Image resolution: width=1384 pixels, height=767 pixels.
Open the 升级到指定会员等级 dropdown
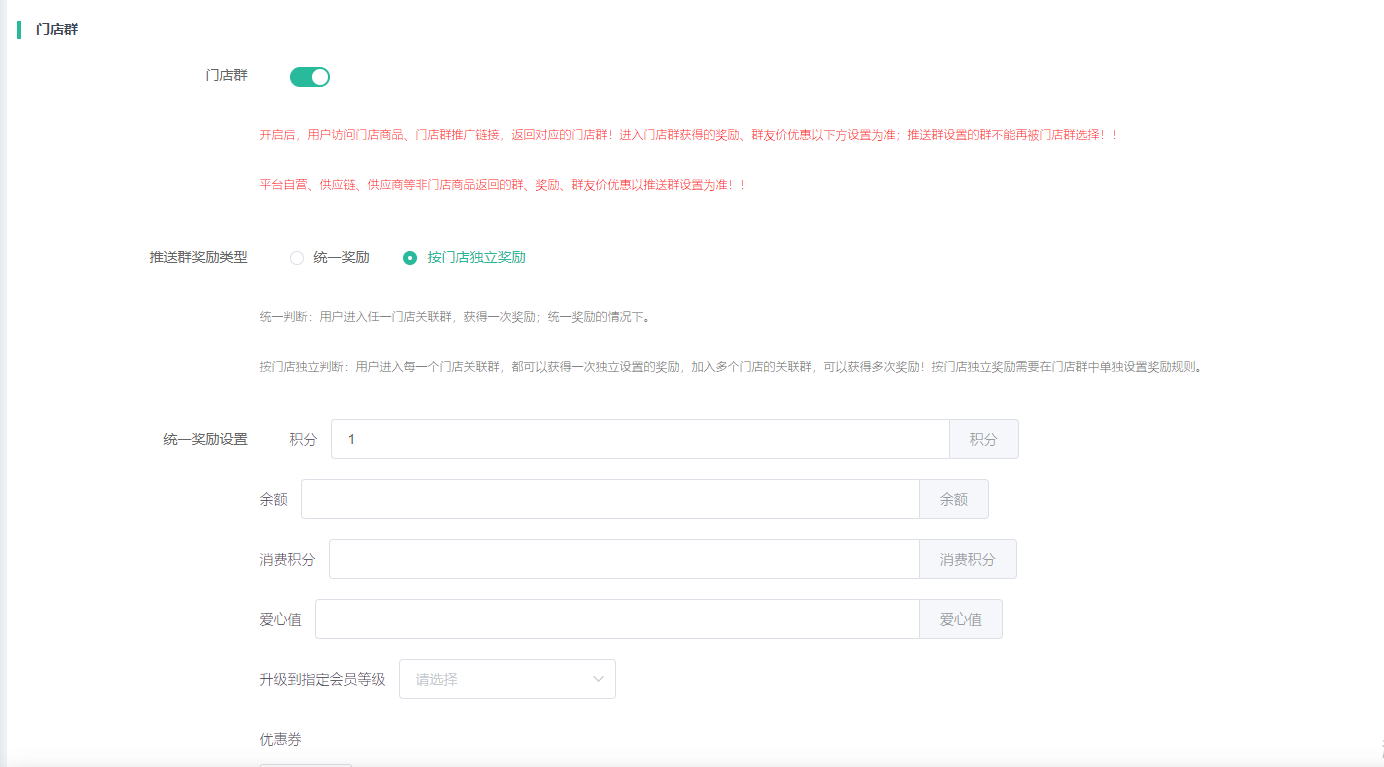(496, 679)
